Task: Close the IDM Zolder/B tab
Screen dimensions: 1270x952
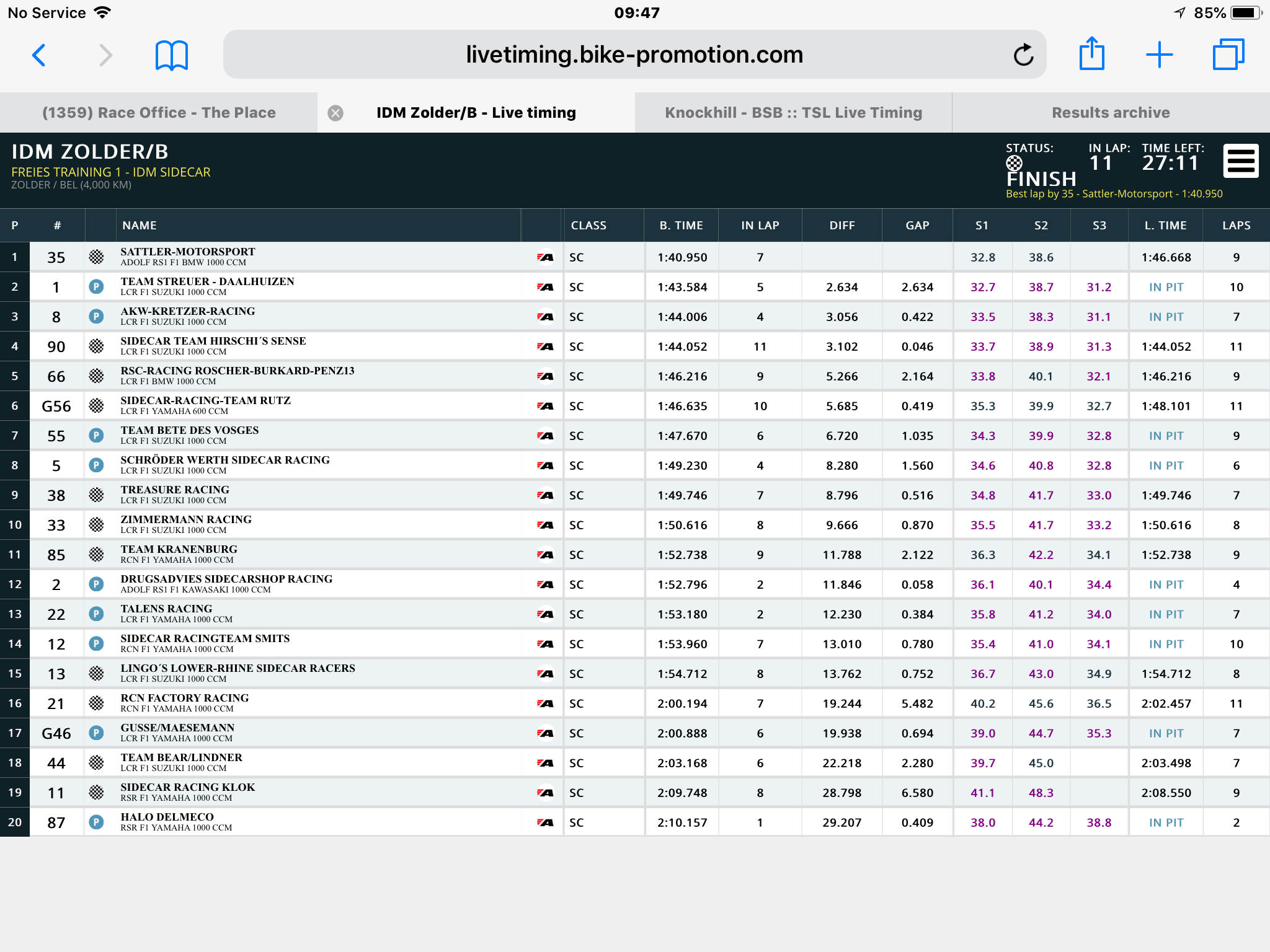Action: coord(335,113)
